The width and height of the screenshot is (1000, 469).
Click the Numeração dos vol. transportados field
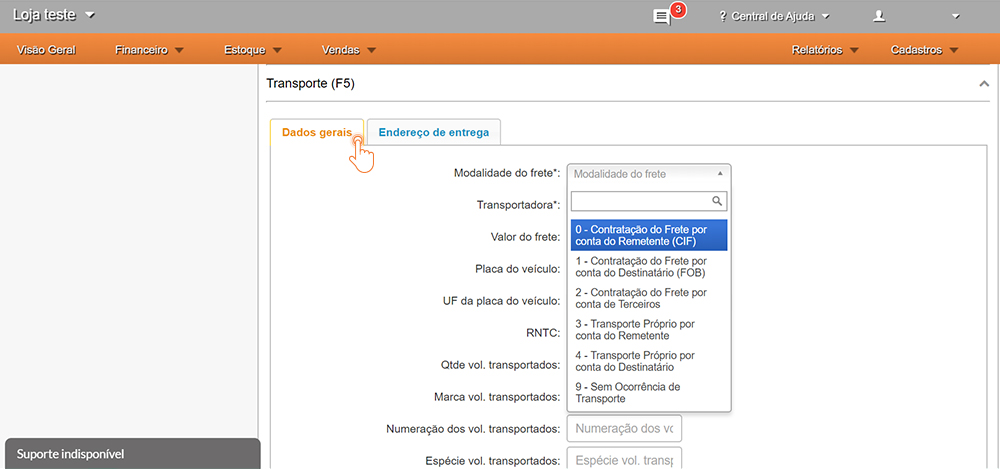click(x=624, y=429)
